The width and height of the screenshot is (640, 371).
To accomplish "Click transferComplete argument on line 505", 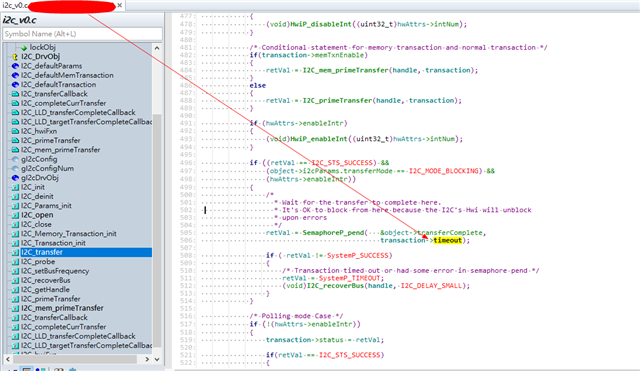I will [449, 233].
